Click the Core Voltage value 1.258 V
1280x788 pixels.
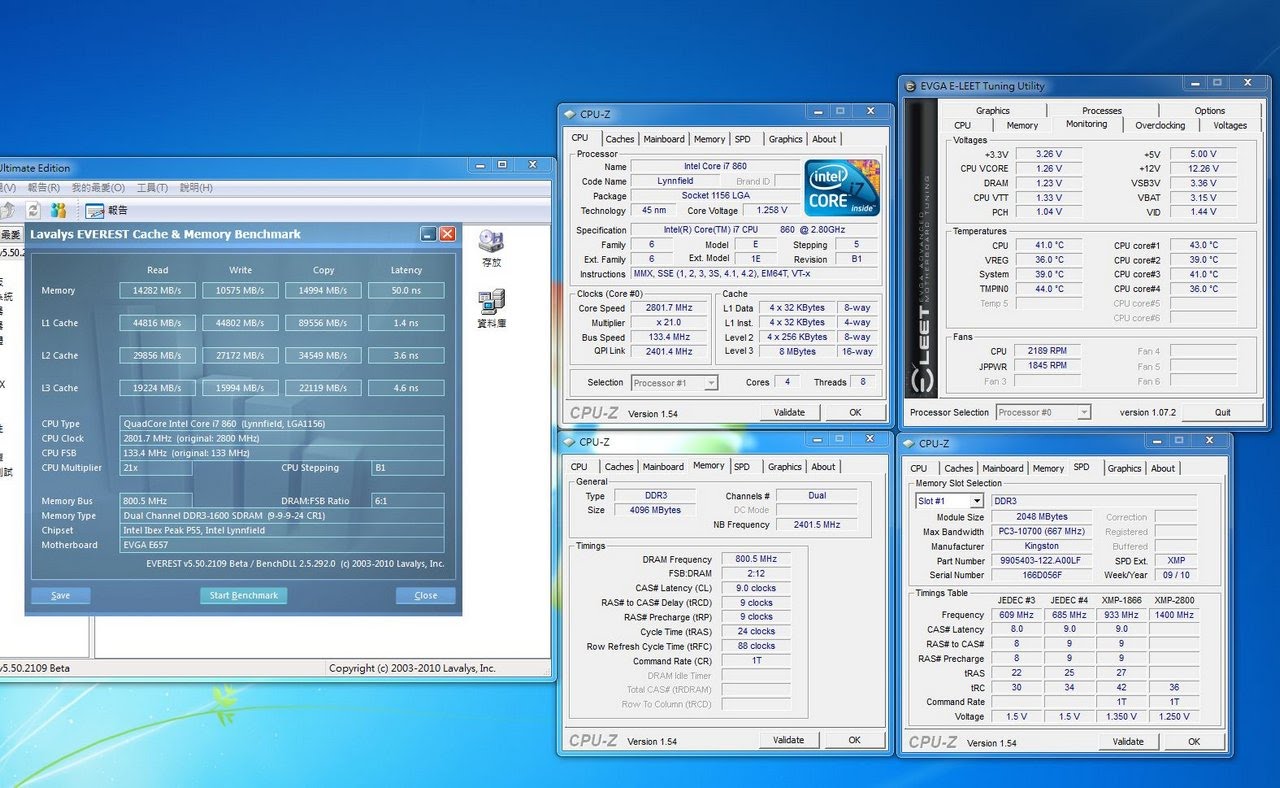click(772, 210)
